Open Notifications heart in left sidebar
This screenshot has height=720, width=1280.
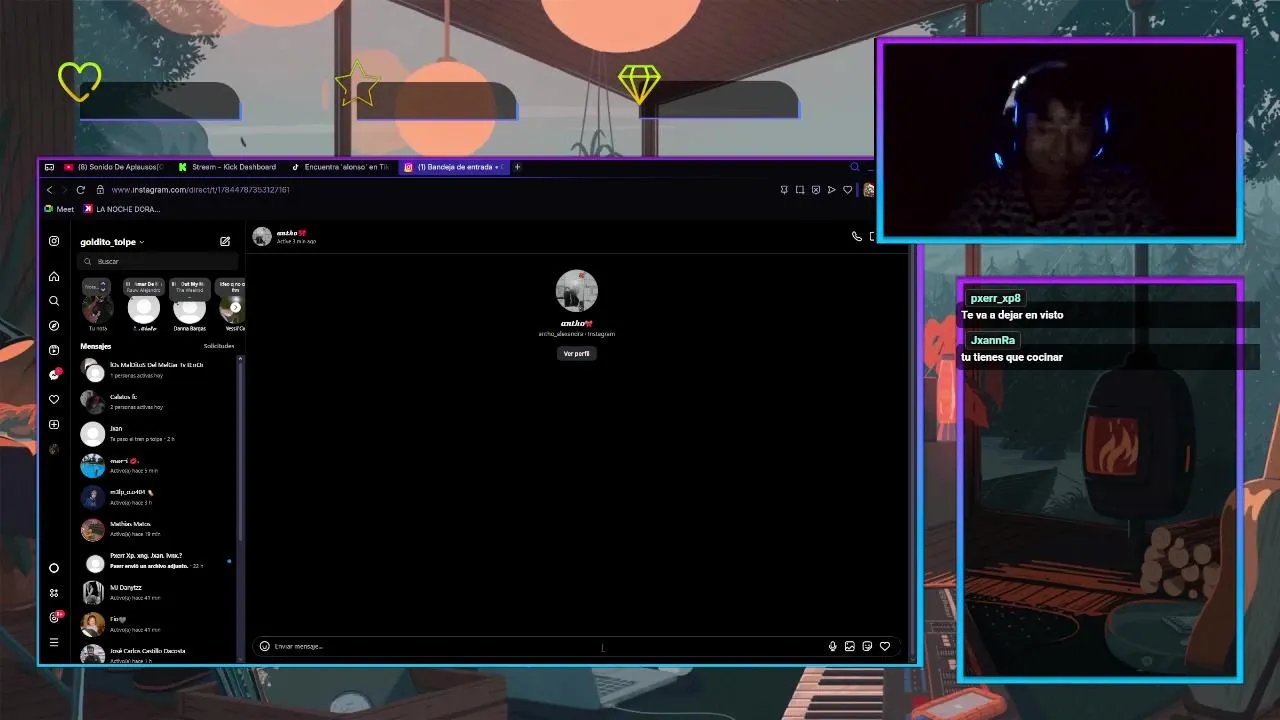pyautogui.click(x=54, y=399)
